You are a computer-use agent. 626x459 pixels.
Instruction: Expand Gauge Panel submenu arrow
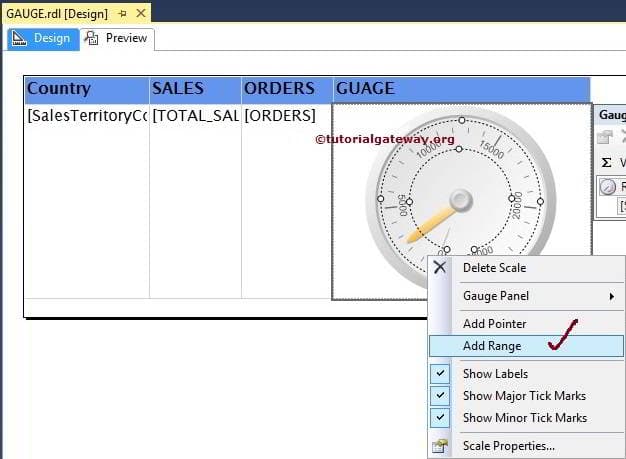point(612,296)
